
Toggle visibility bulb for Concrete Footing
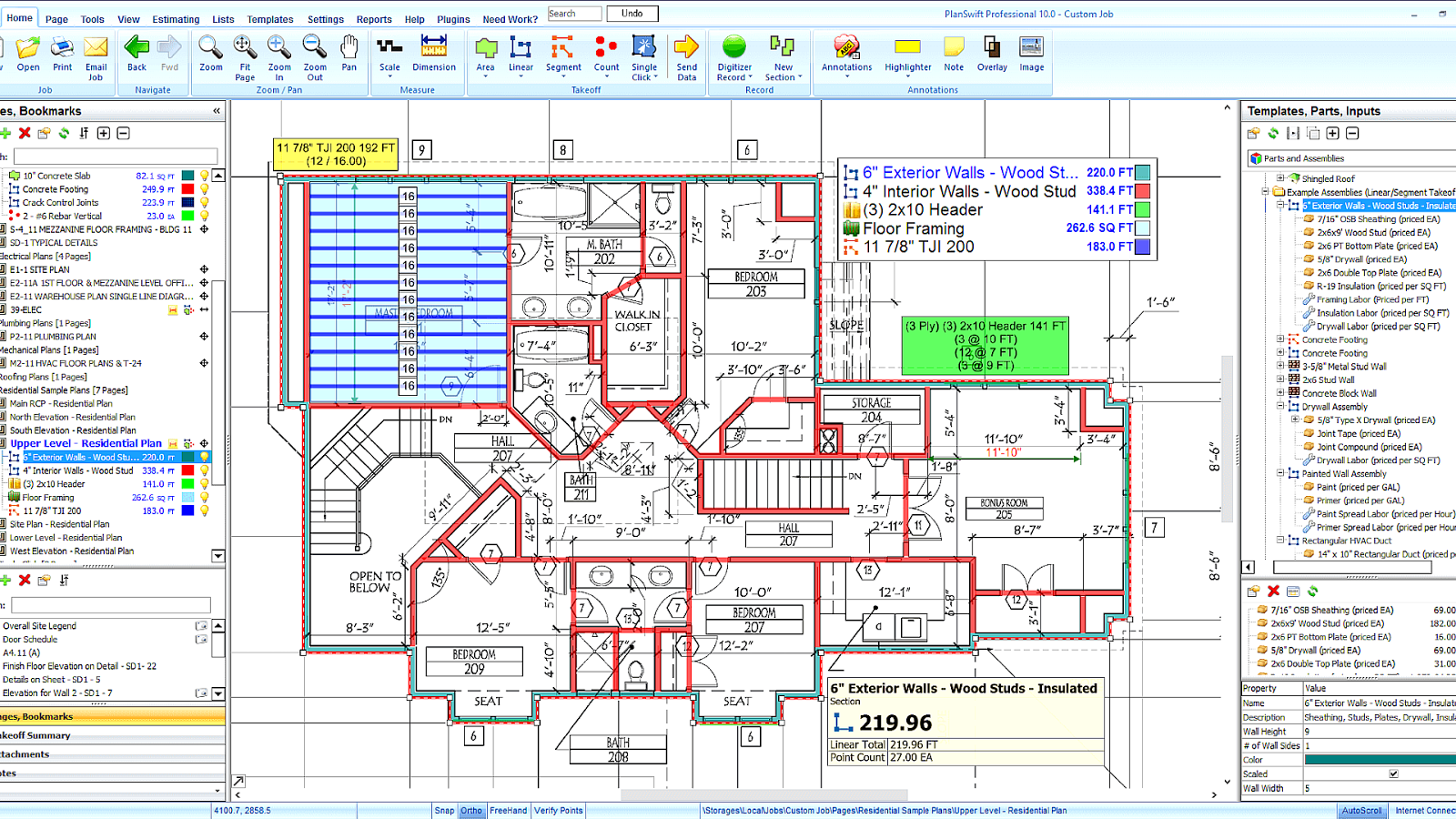click(x=205, y=189)
